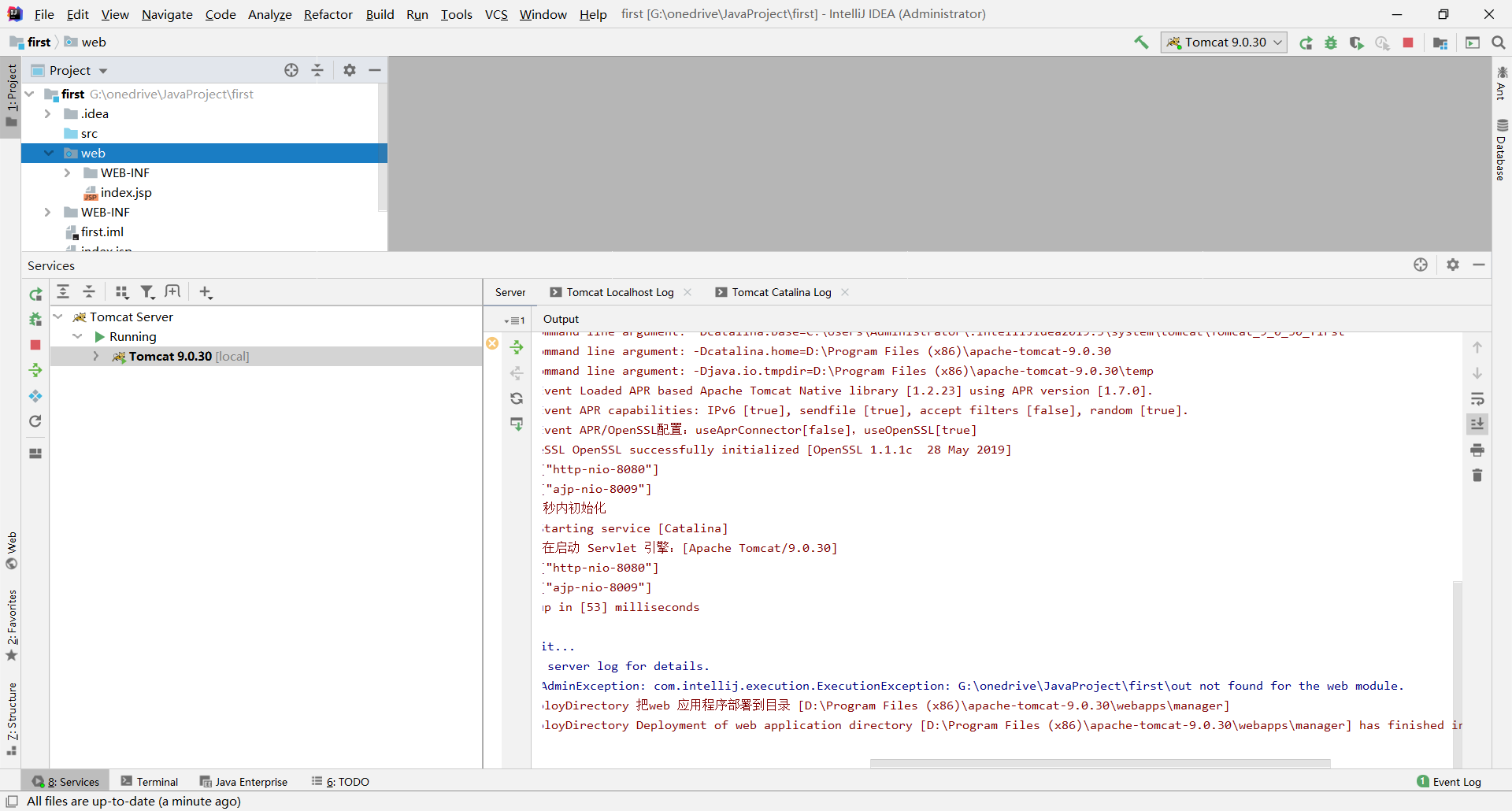Viewport: 1512px width, 811px height.
Task: Run with Coverage from the top toolbar
Action: click(x=1356, y=43)
